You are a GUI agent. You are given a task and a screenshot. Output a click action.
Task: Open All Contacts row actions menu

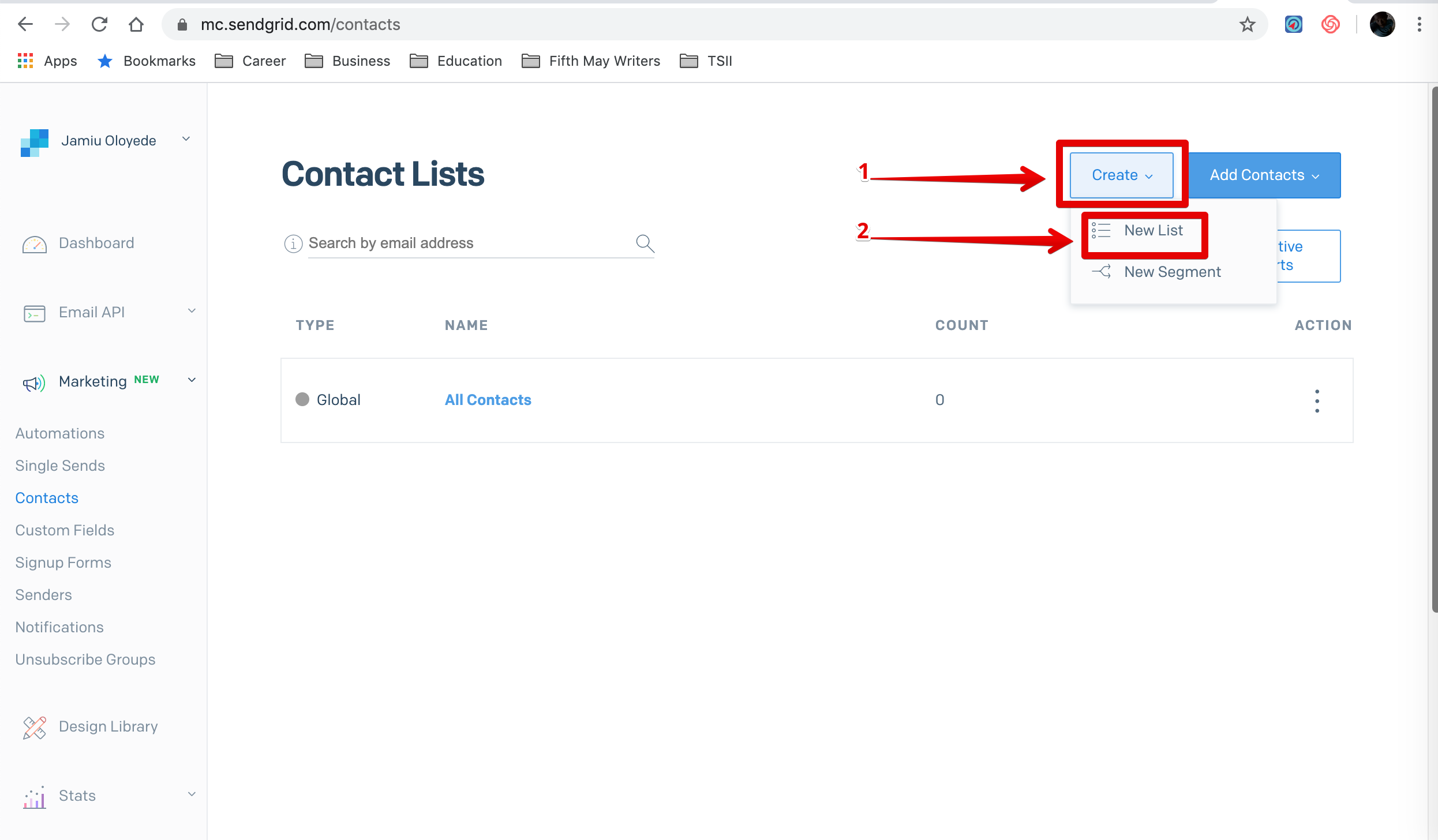tap(1317, 400)
